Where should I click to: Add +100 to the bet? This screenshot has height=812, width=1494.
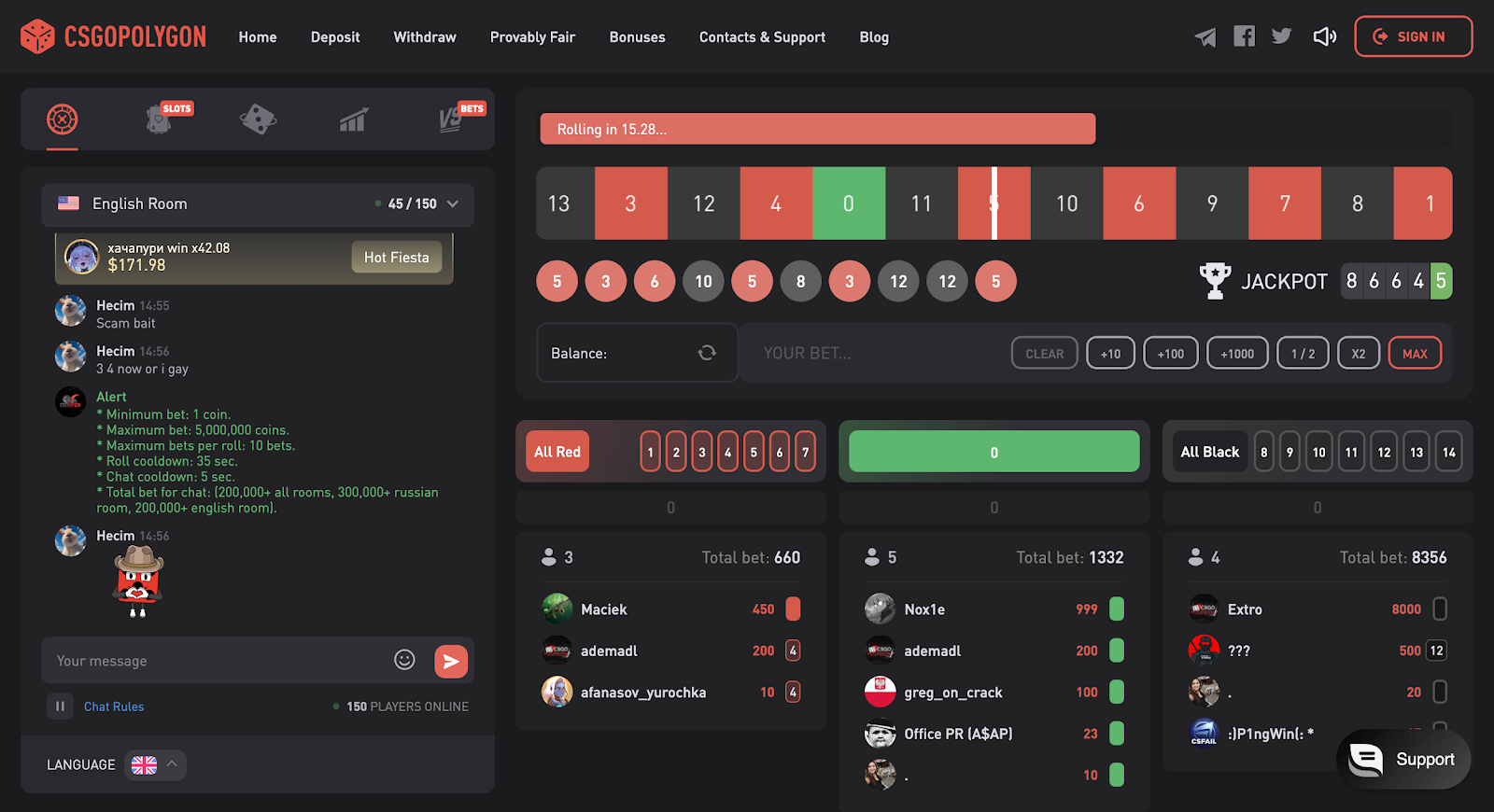(1171, 354)
